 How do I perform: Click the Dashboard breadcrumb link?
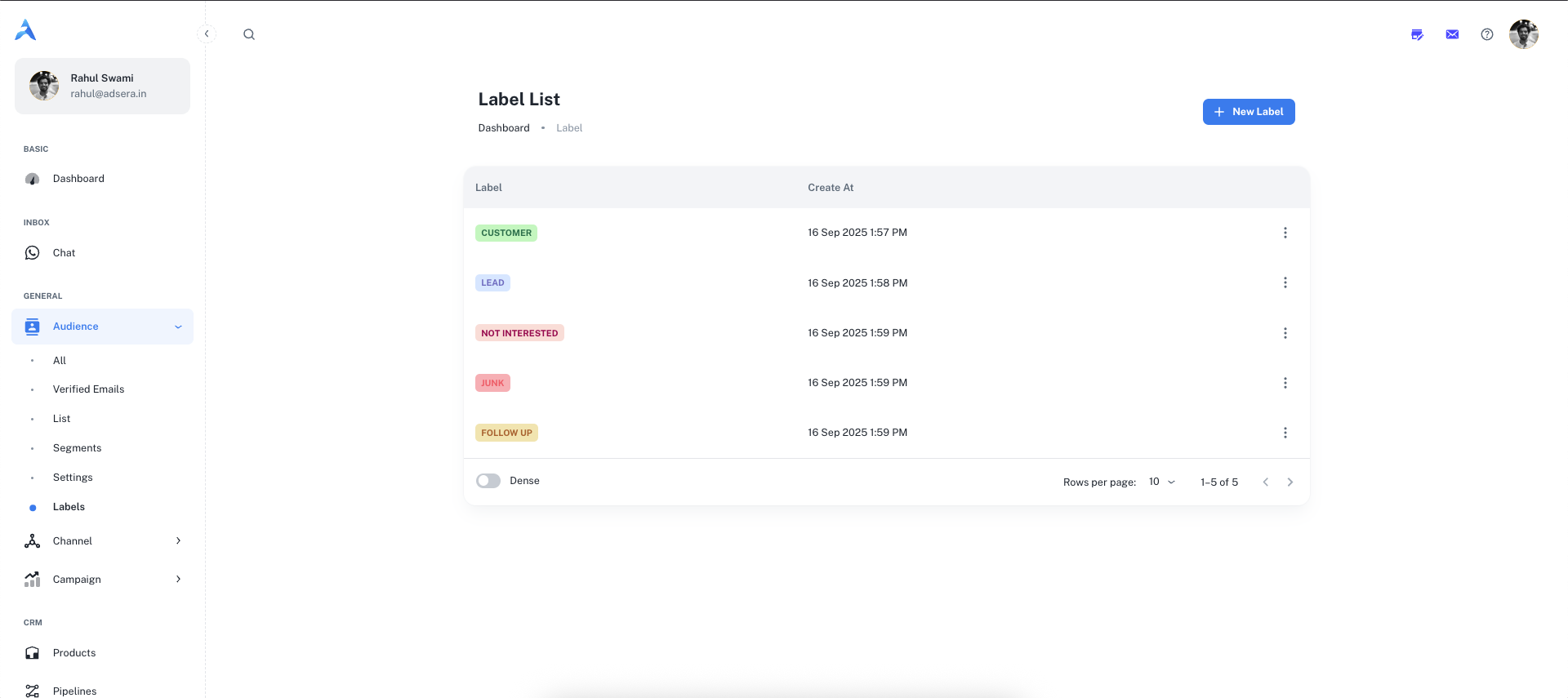coord(504,128)
